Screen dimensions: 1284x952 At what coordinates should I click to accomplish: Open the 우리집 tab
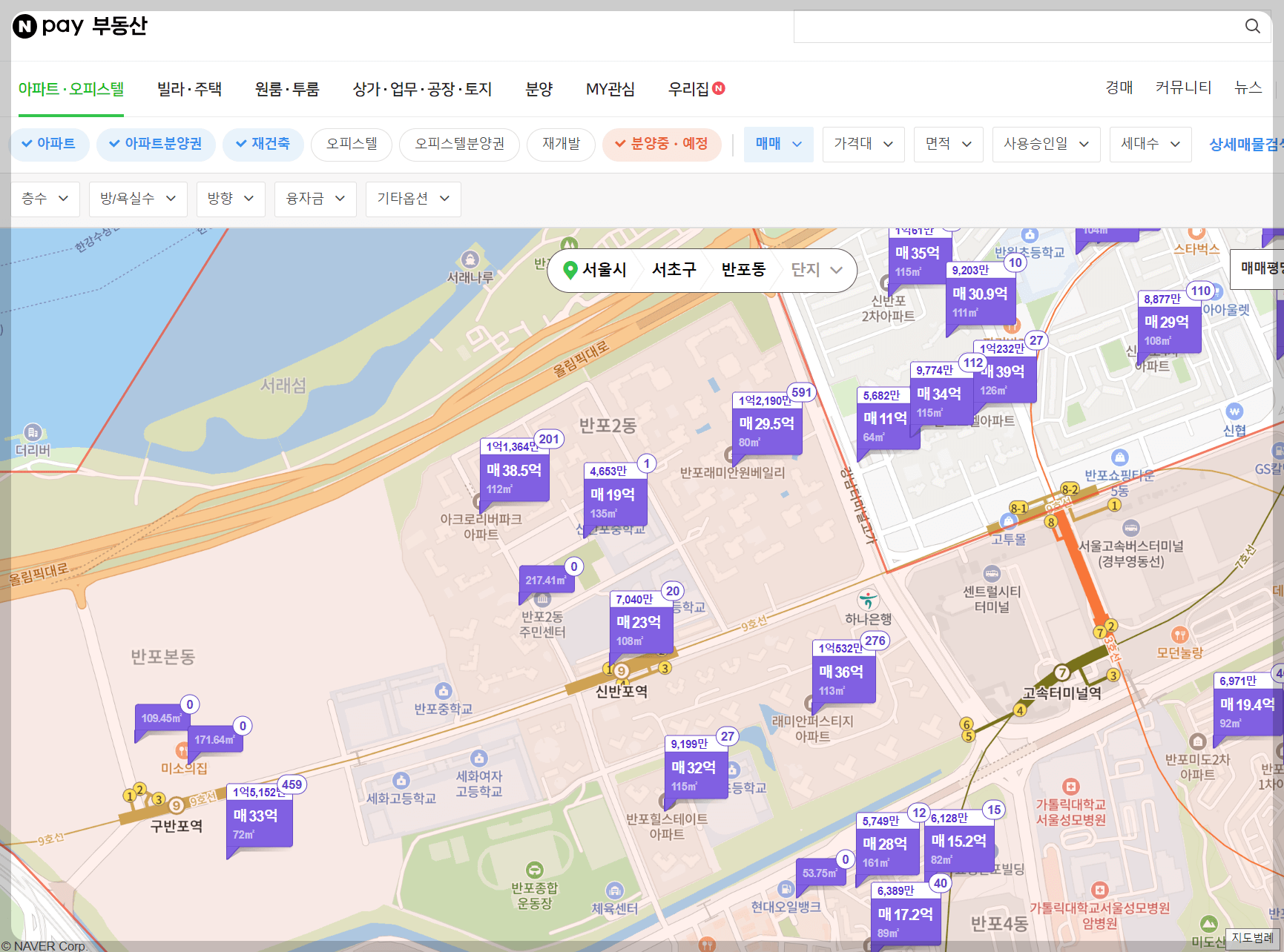click(x=696, y=89)
